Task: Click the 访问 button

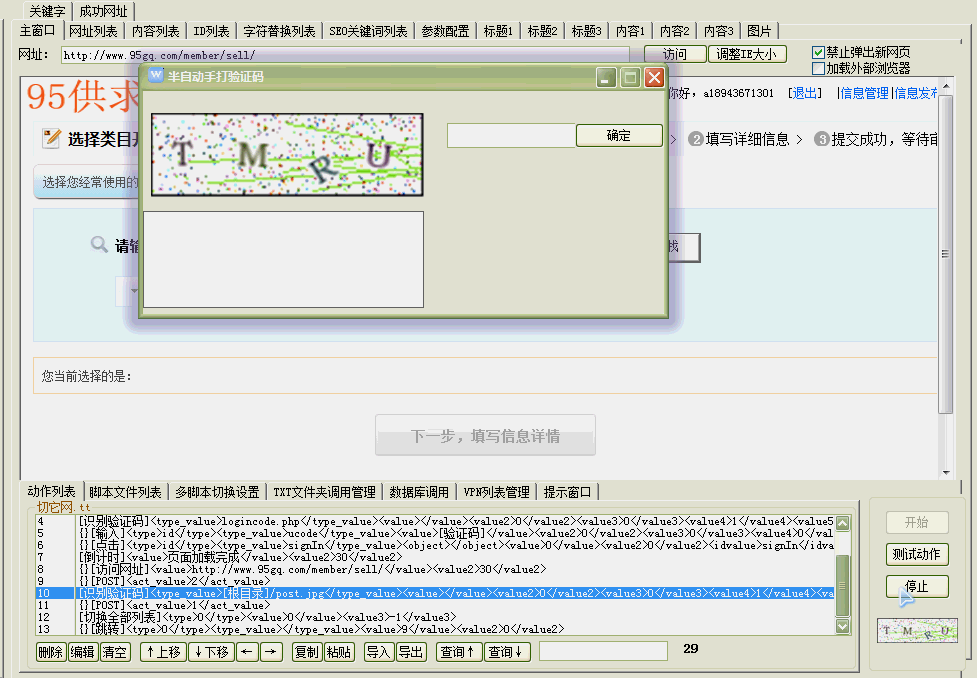Action: (x=675, y=54)
